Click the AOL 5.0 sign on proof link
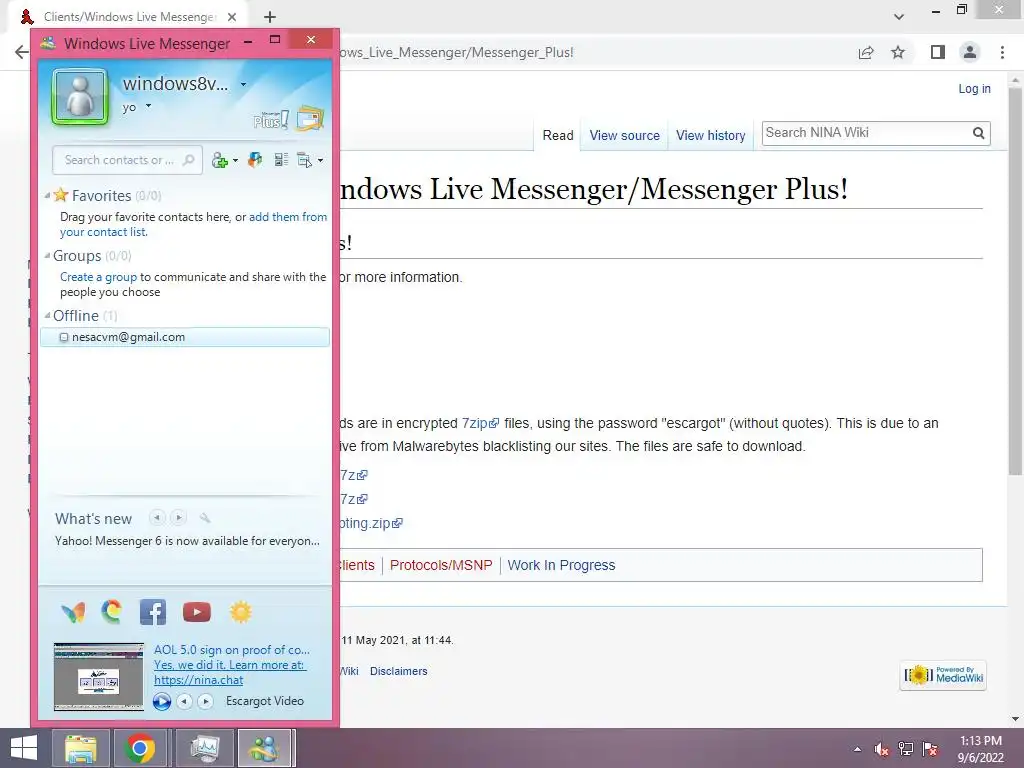Viewport: 1024px width, 768px height. coord(232,650)
